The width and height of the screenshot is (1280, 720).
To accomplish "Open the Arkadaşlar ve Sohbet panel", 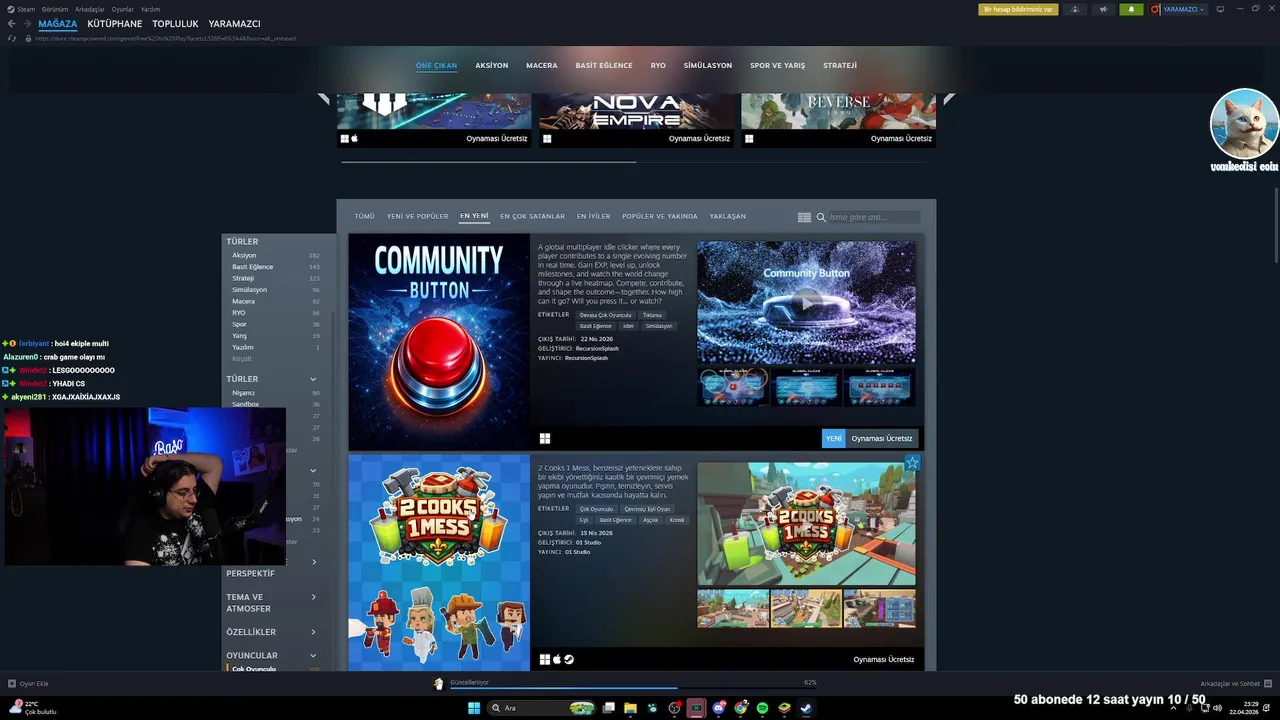I will click(1235, 684).
